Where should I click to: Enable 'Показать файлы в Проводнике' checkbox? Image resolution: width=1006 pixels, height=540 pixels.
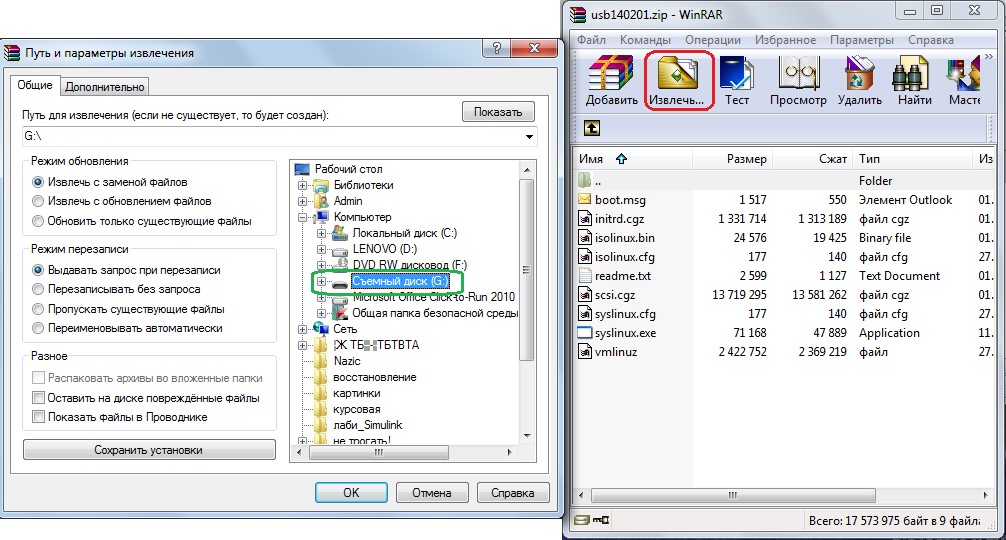[39, 417]
